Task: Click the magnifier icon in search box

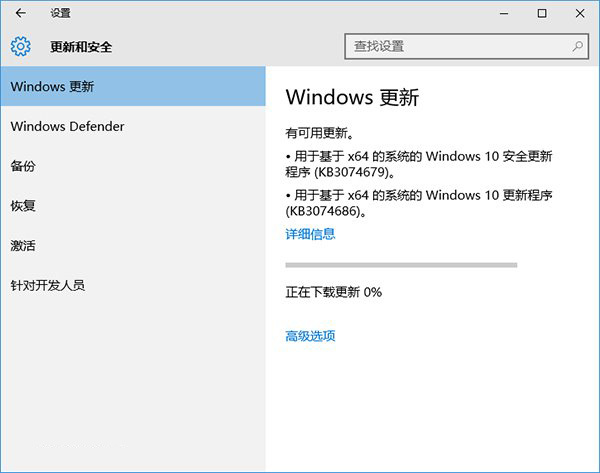Action: pyautogui.click(x=578, y=46)
